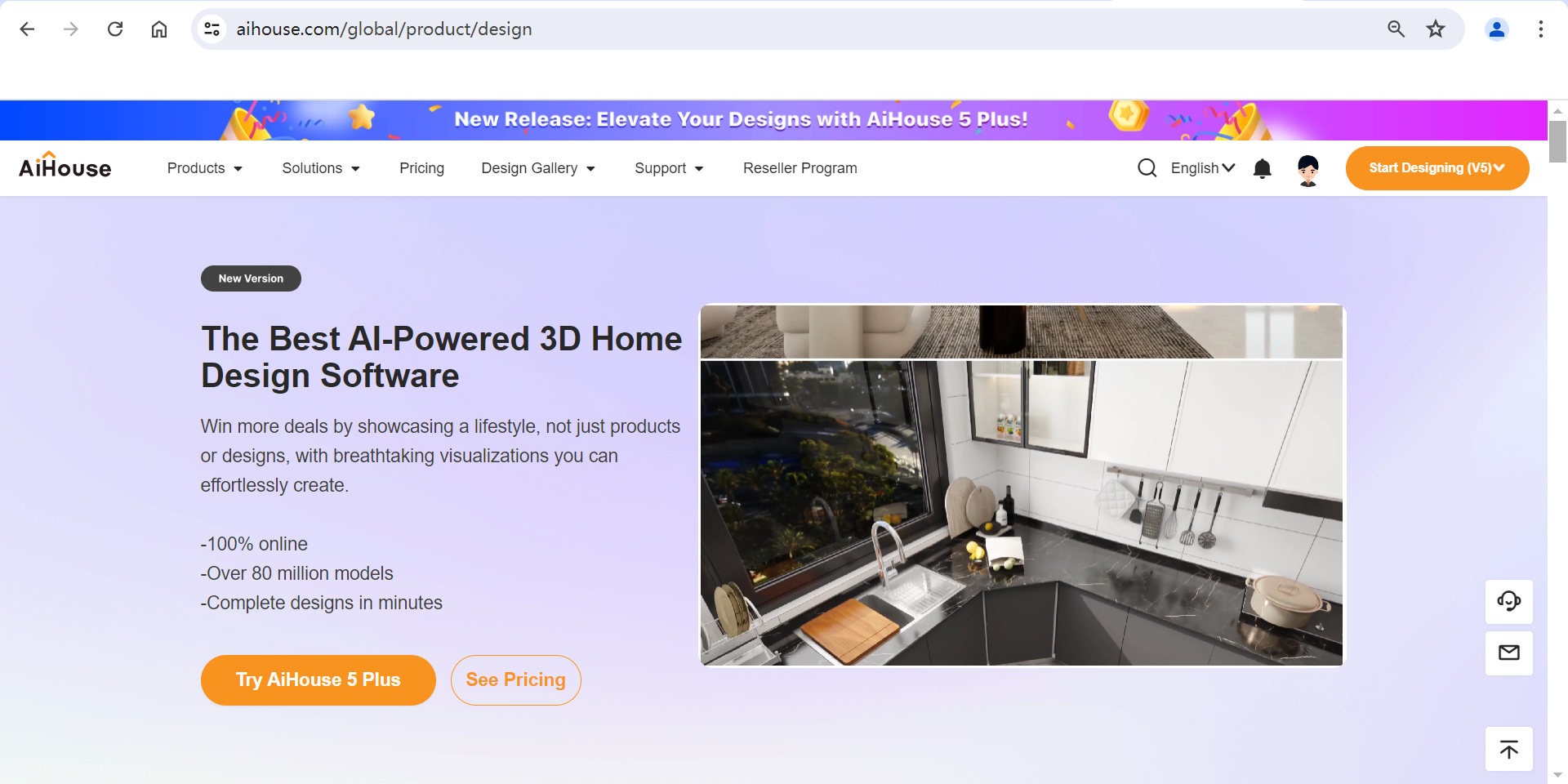Expand the Support menu

pos(669,168)
